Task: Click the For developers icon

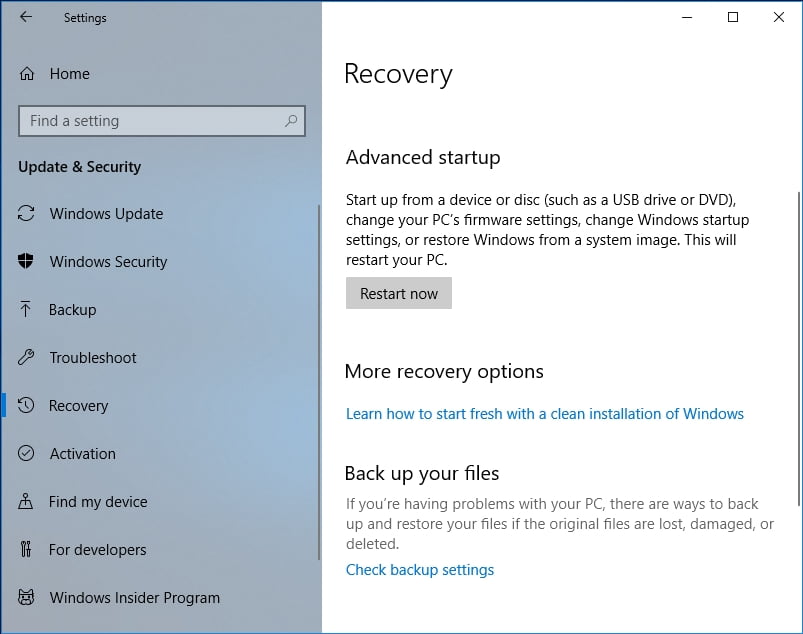Action: [27, 550]
